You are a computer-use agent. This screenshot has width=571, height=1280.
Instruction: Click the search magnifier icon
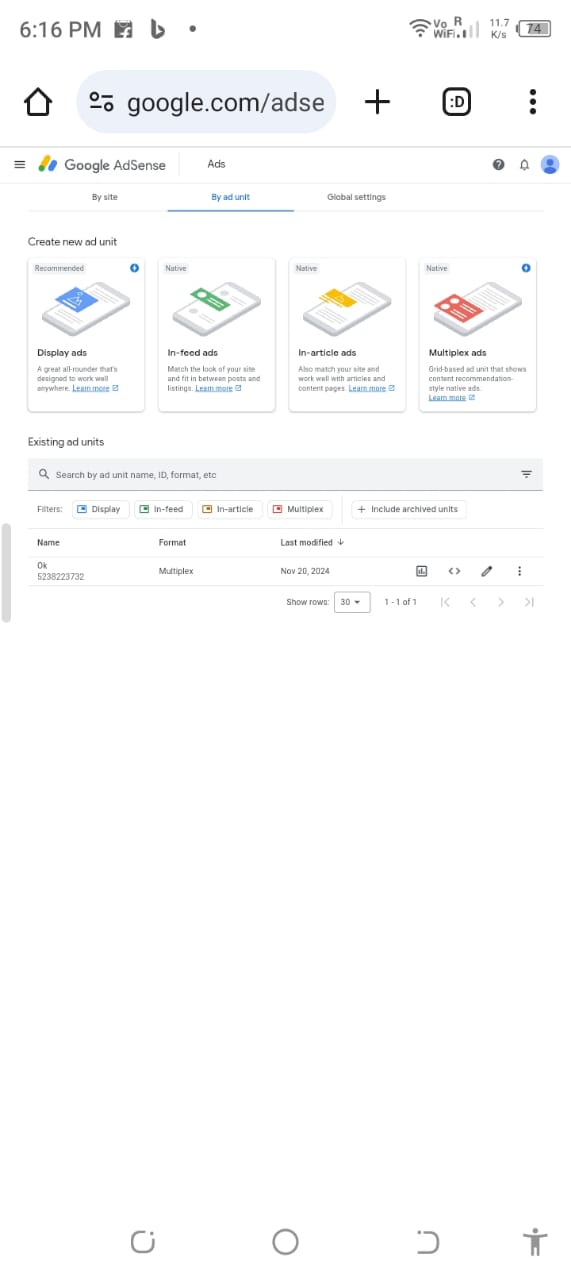[44, 474]
